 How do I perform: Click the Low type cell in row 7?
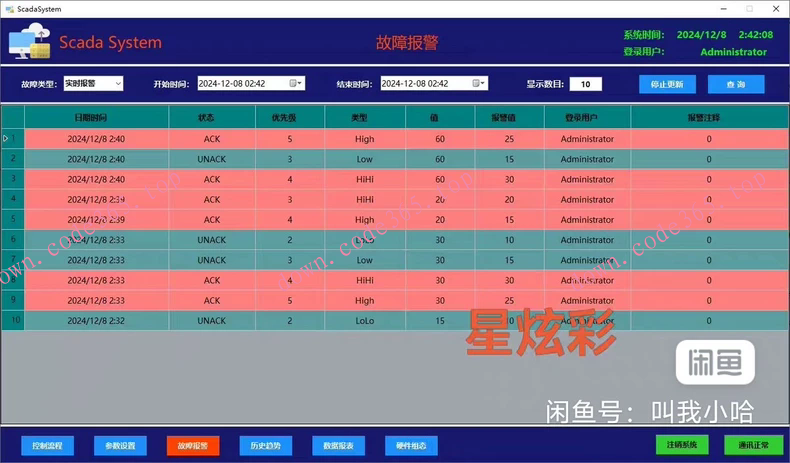[365, 260]
